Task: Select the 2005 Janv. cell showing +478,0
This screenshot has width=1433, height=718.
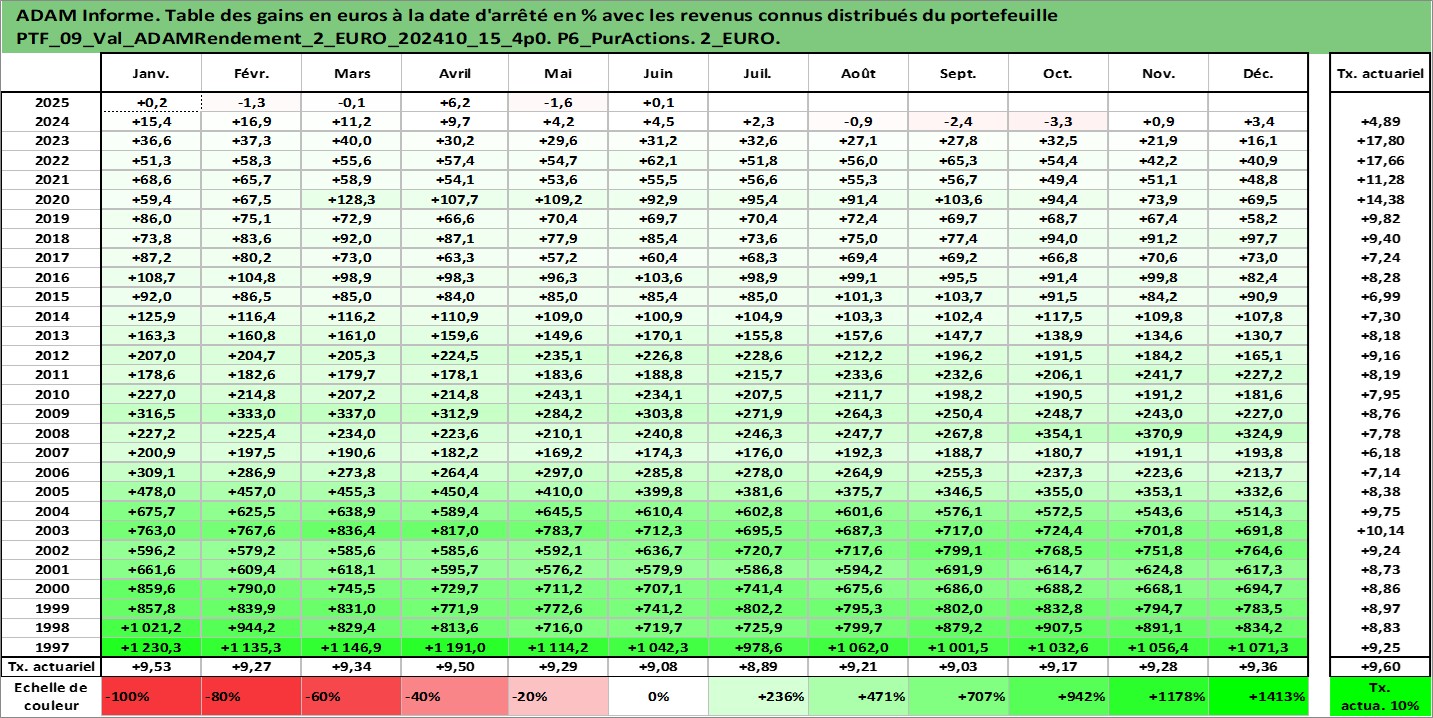Action: pos(151,492)
